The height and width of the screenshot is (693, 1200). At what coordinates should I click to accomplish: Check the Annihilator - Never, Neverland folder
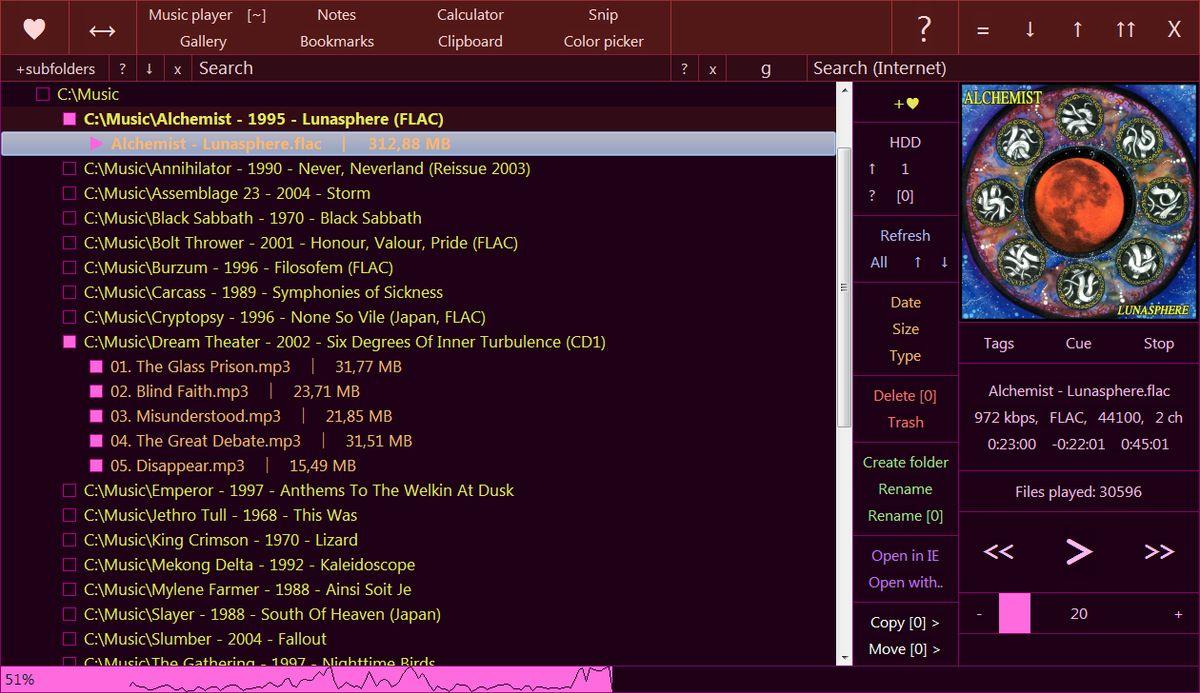69,169
